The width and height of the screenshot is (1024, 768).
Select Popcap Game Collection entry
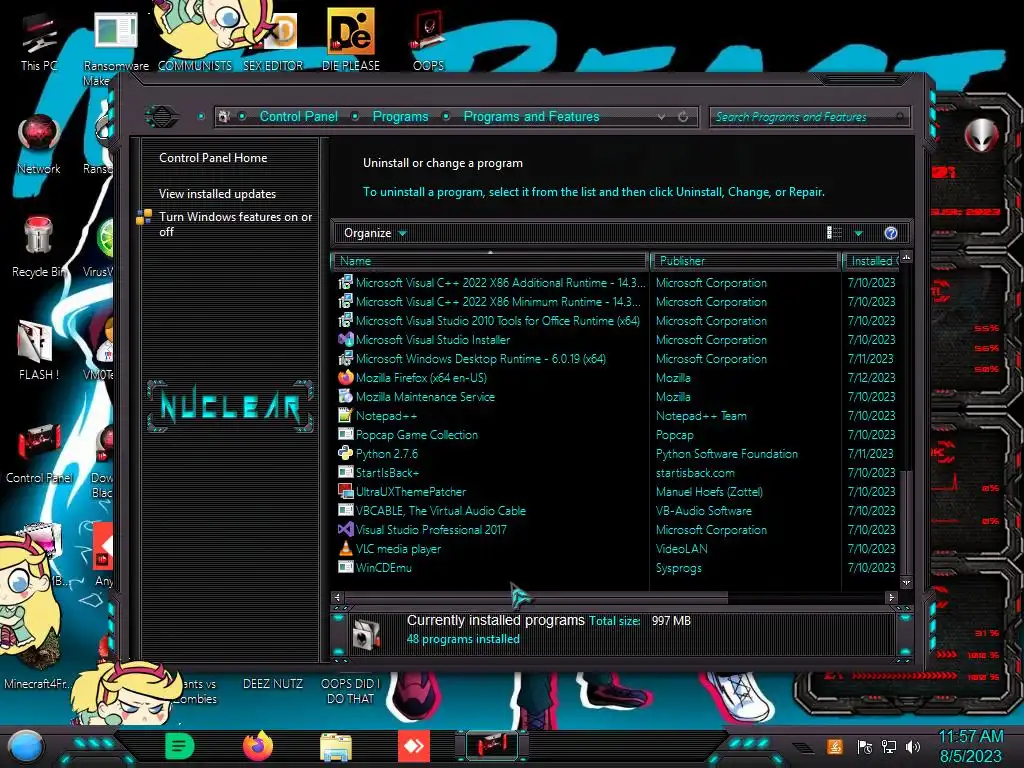click(x=417, y=435)
